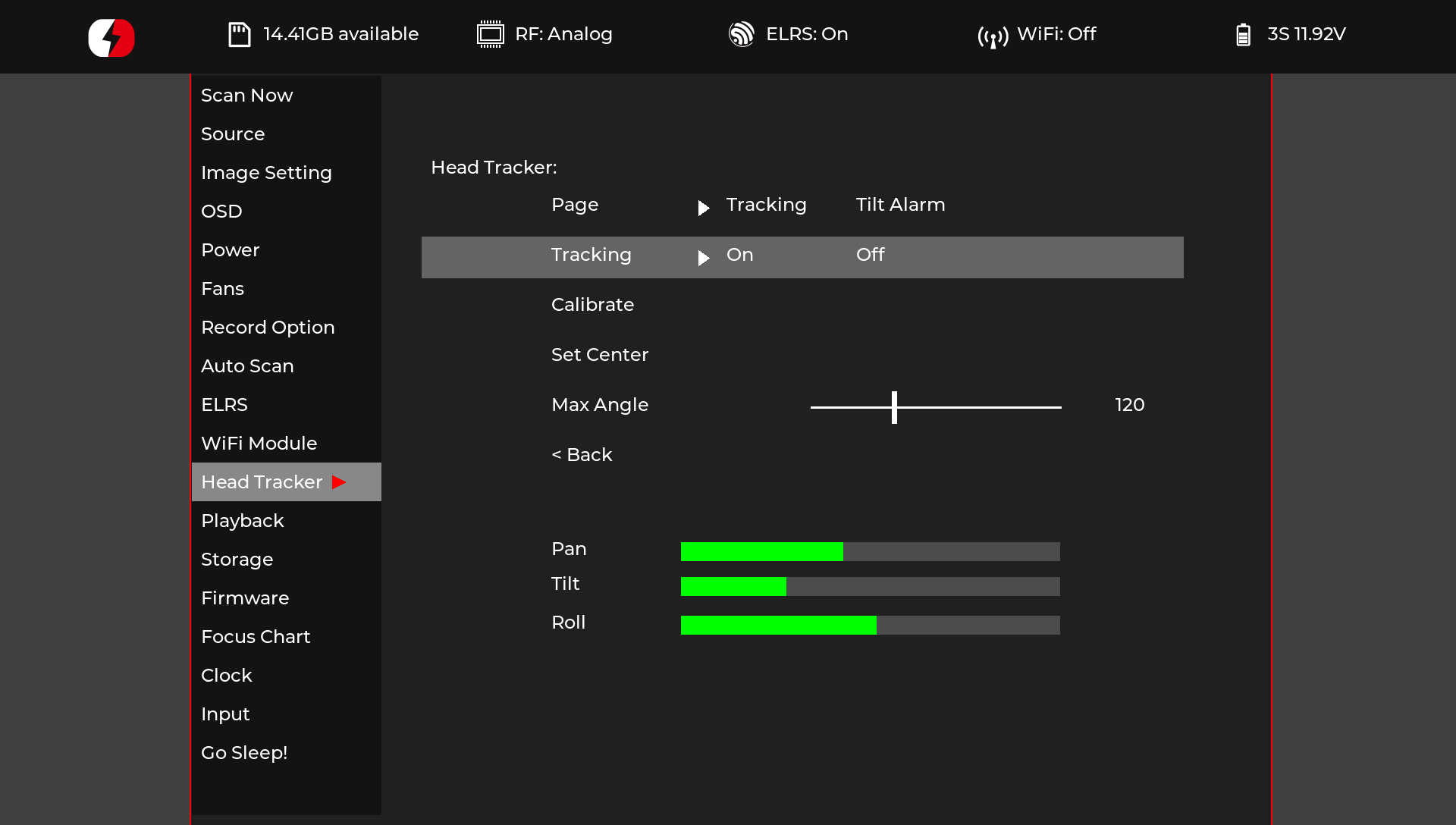Click the arrow marker in the Page row
The width and height of the screenshot is (1456, 825).
(x=704, y=208)
